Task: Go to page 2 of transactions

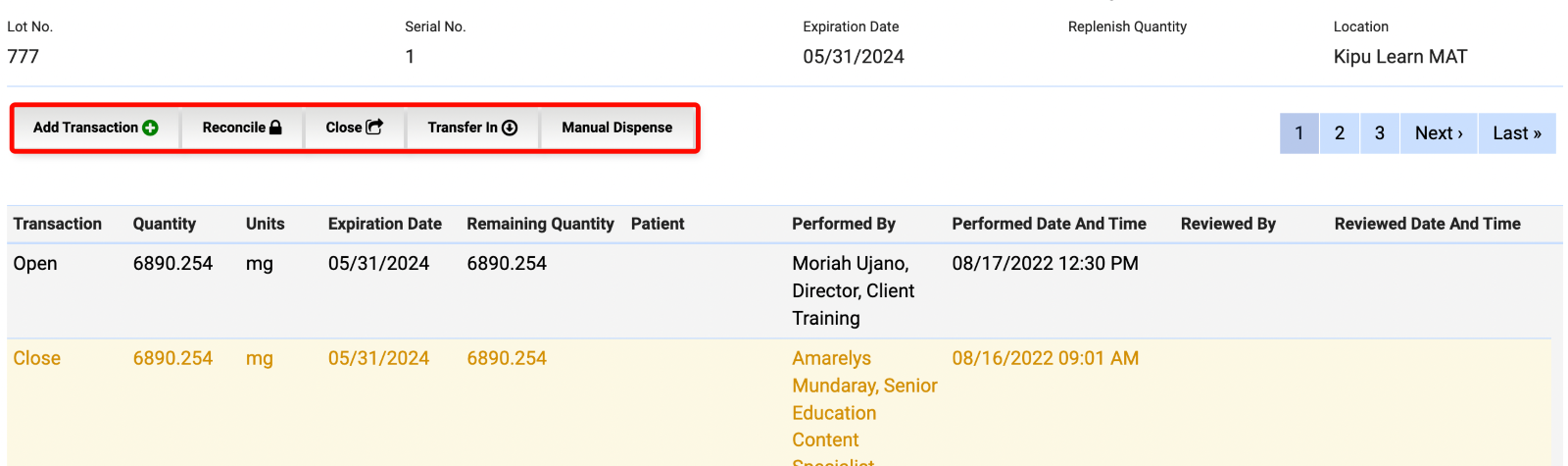Action: (x=1340, y=133)
